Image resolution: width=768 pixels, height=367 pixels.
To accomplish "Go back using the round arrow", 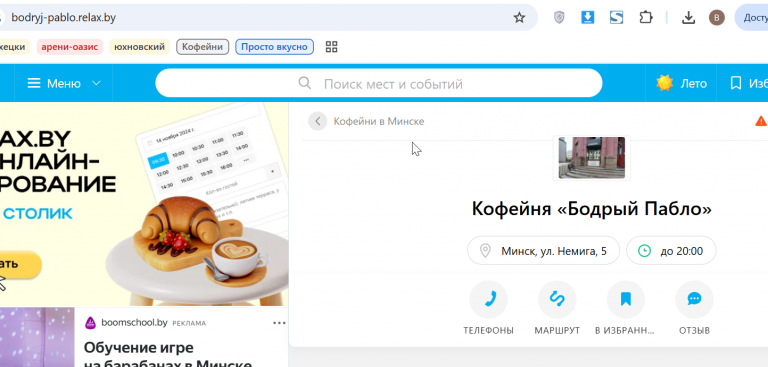I will 317,121.
